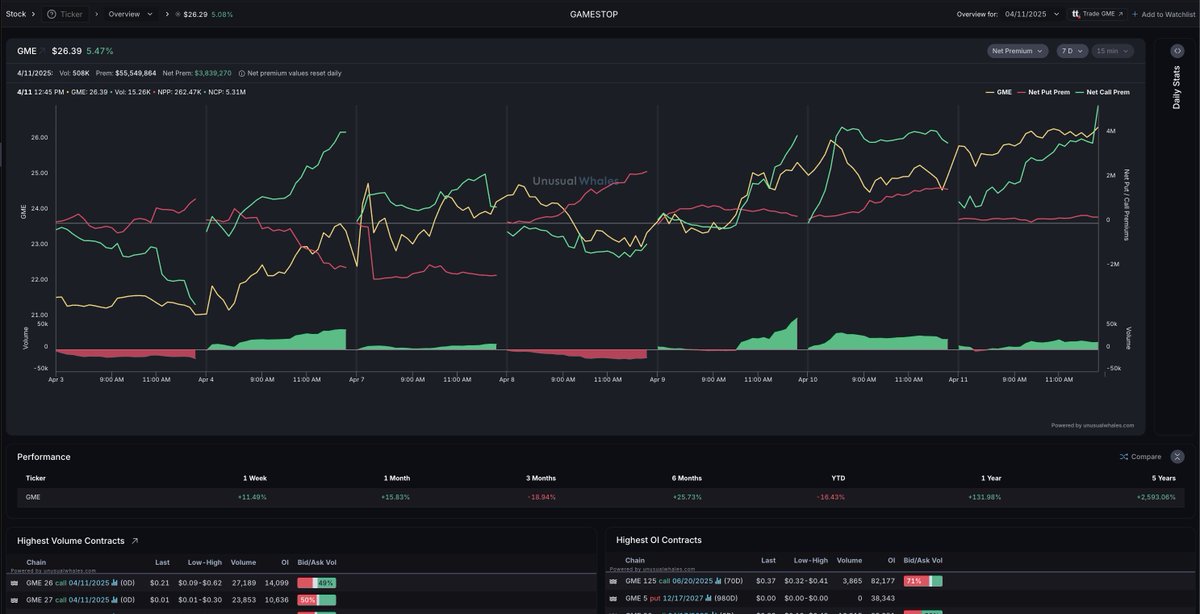Click the YTD performance value -16.43%

831,497
